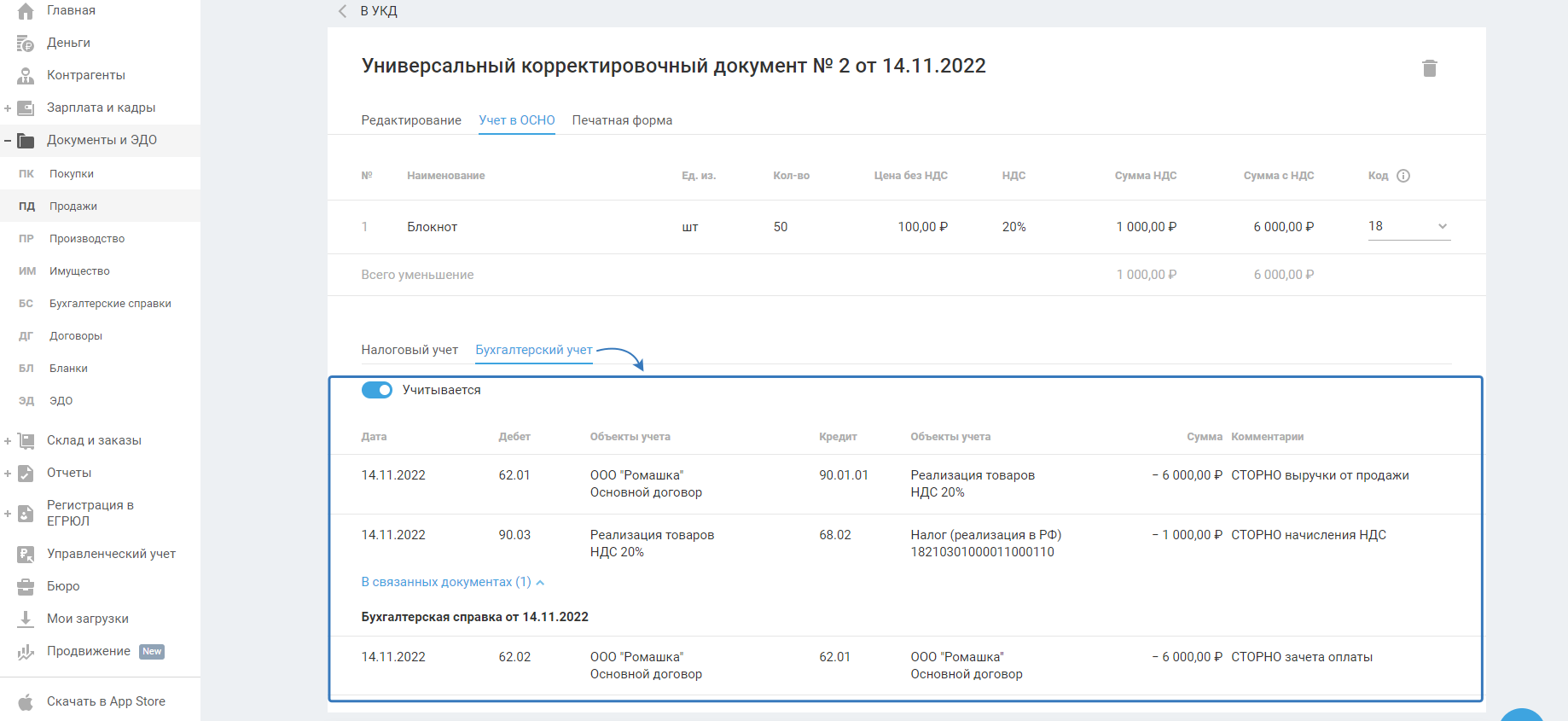Click СТОРНО начисления НДС comment
The width and height of the screenshot is (1568, 721).
pos(1309,535)
